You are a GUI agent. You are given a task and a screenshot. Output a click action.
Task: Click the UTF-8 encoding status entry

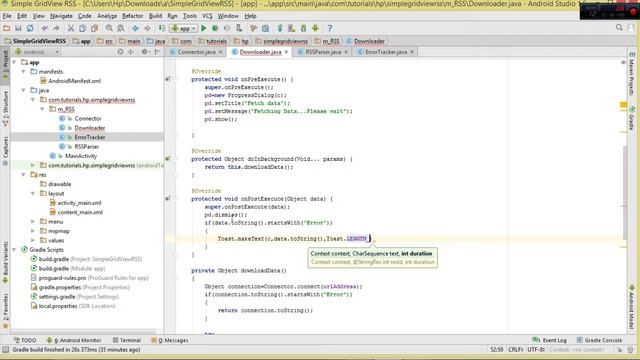pos(536,350)
